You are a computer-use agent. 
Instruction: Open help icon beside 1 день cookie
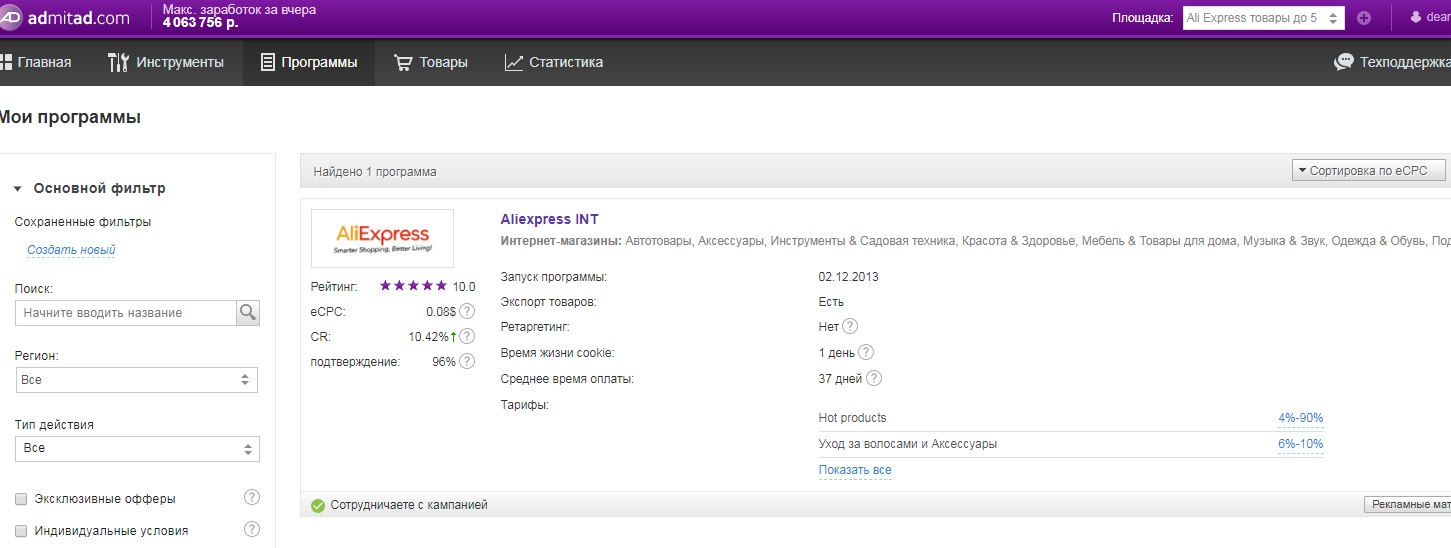(866, 352)
